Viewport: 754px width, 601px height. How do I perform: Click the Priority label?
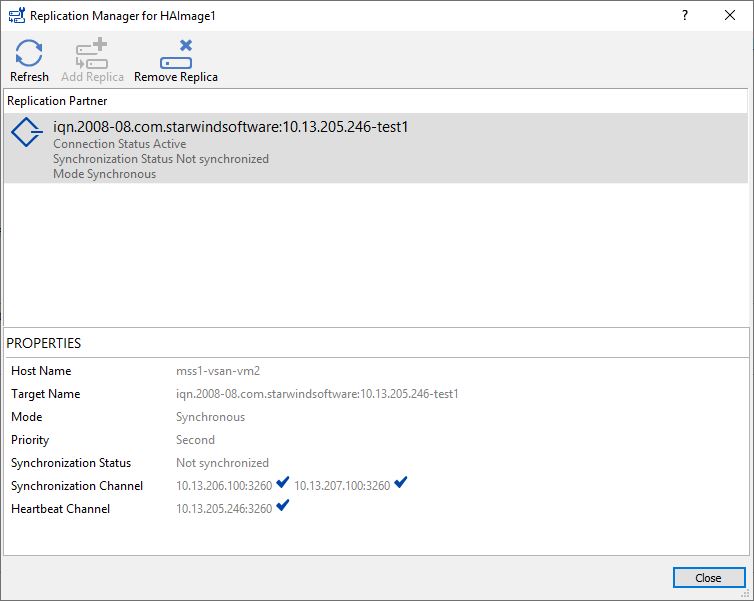click(30, 440)
